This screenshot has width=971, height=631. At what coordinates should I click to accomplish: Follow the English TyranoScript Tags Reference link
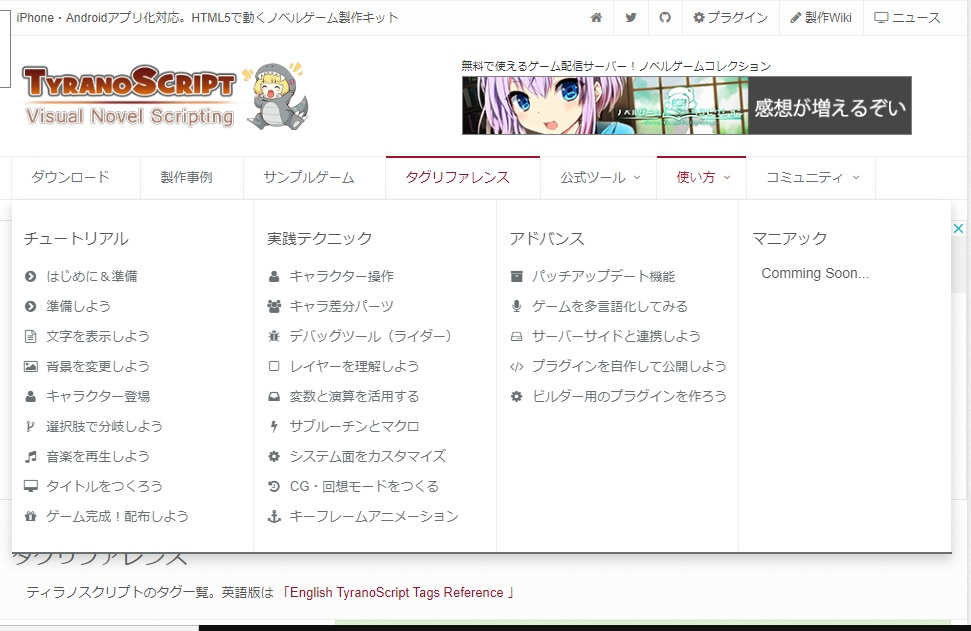coord(397,593)
